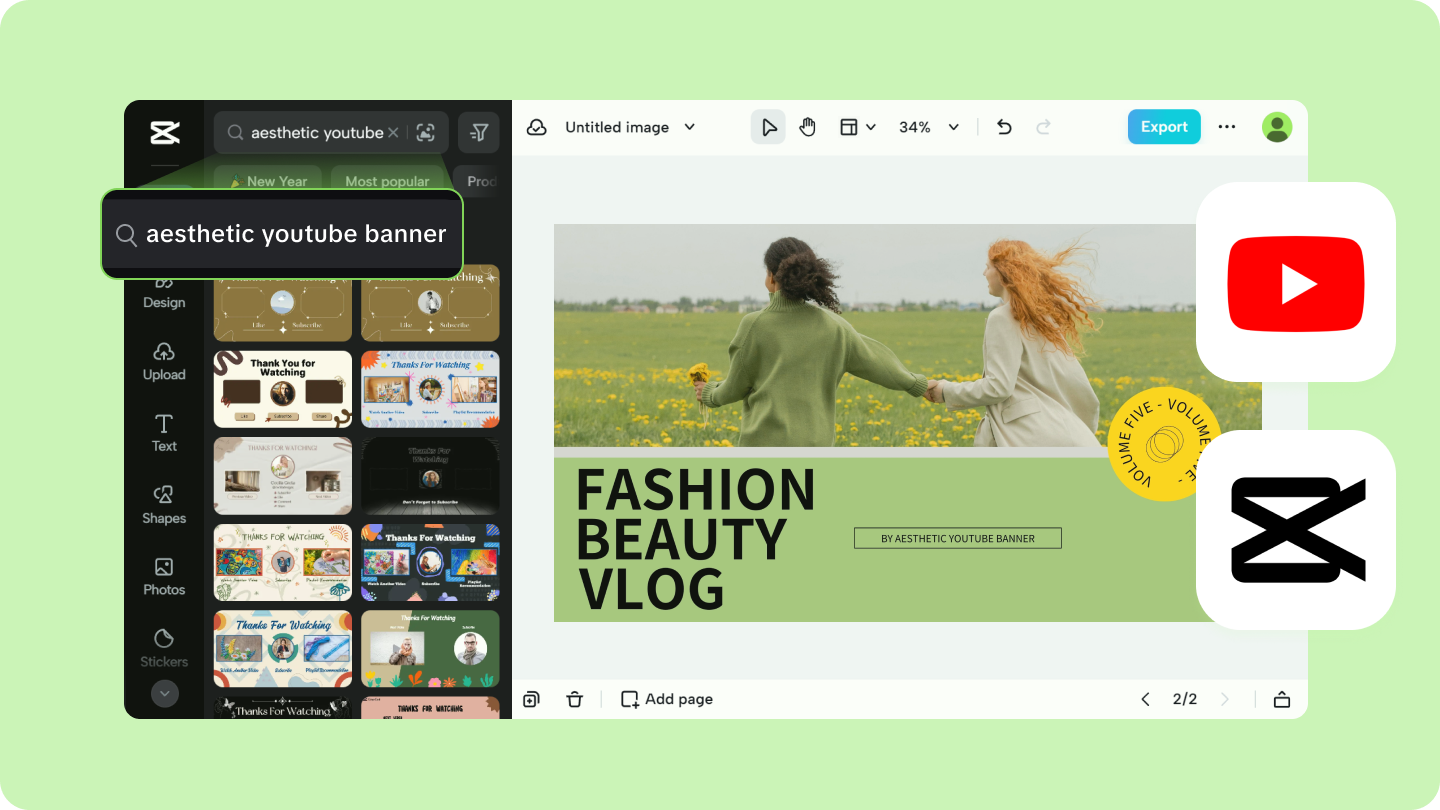Choose the black Don't Forget to Subscribe template
The width and height of the screenshot is (1440, 810).
431,476
